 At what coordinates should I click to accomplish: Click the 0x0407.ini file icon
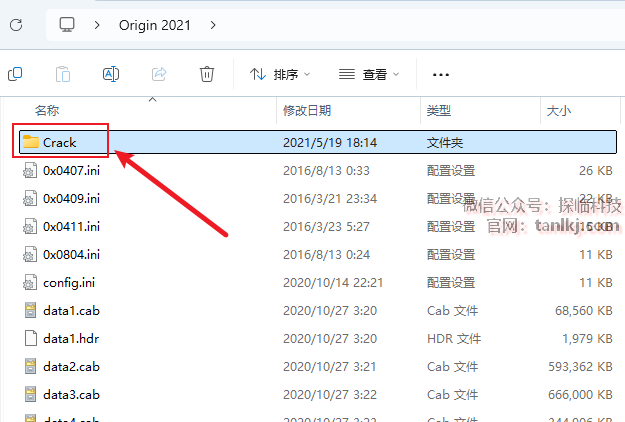30,171
